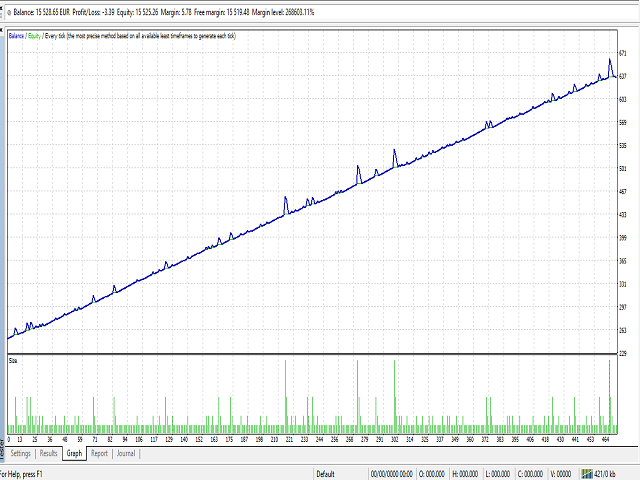Viewport: 640px width, 480px height.
Task: Open the Report tab
Action: point(99,453)
